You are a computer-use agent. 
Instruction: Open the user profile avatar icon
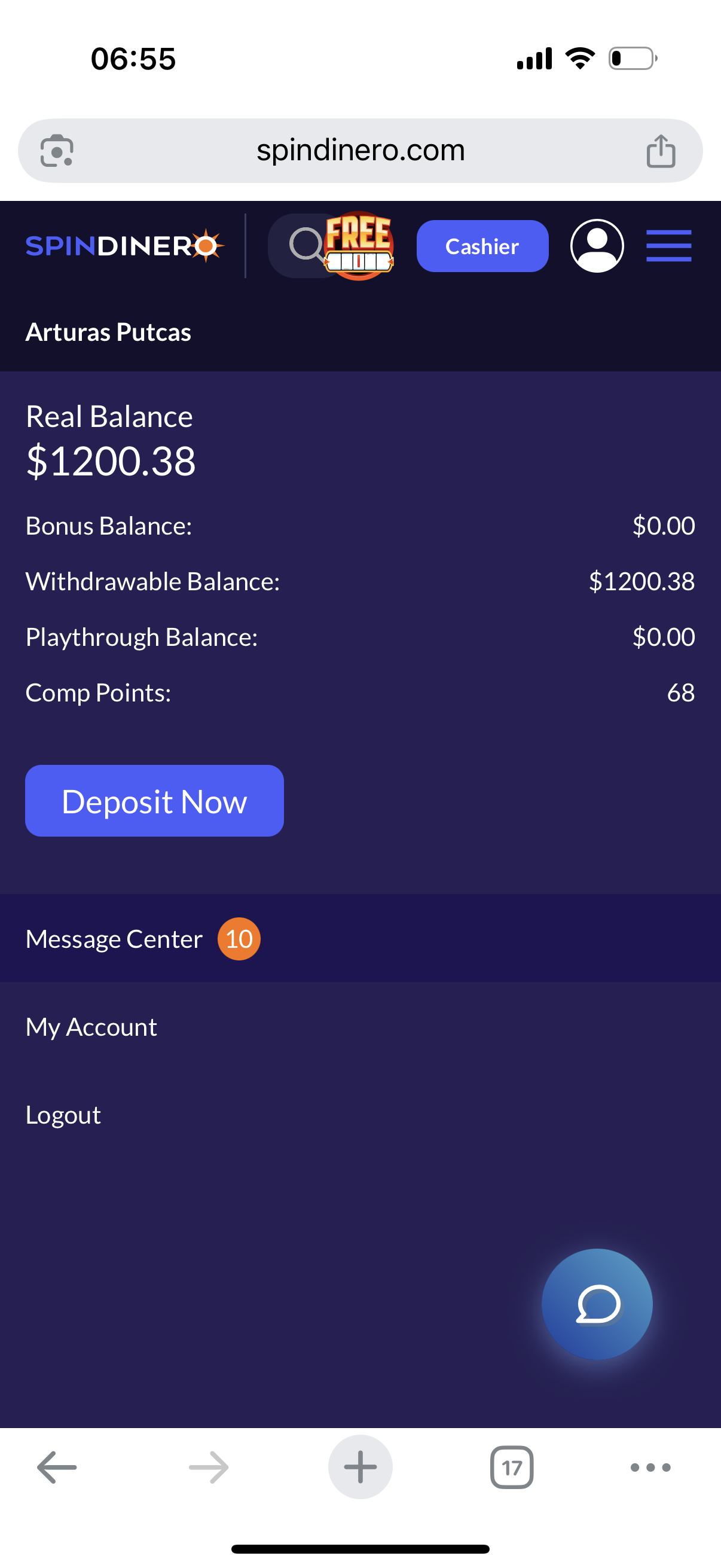point(597,246)
